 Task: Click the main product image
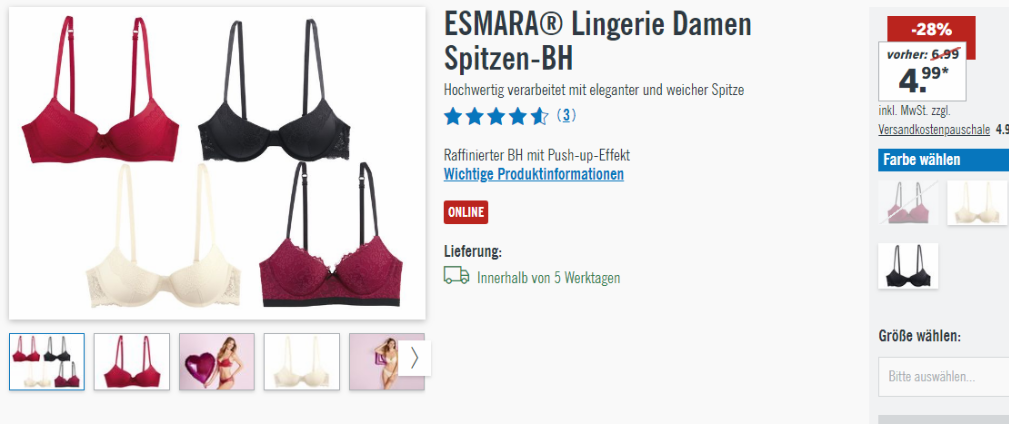pos(218,163)
